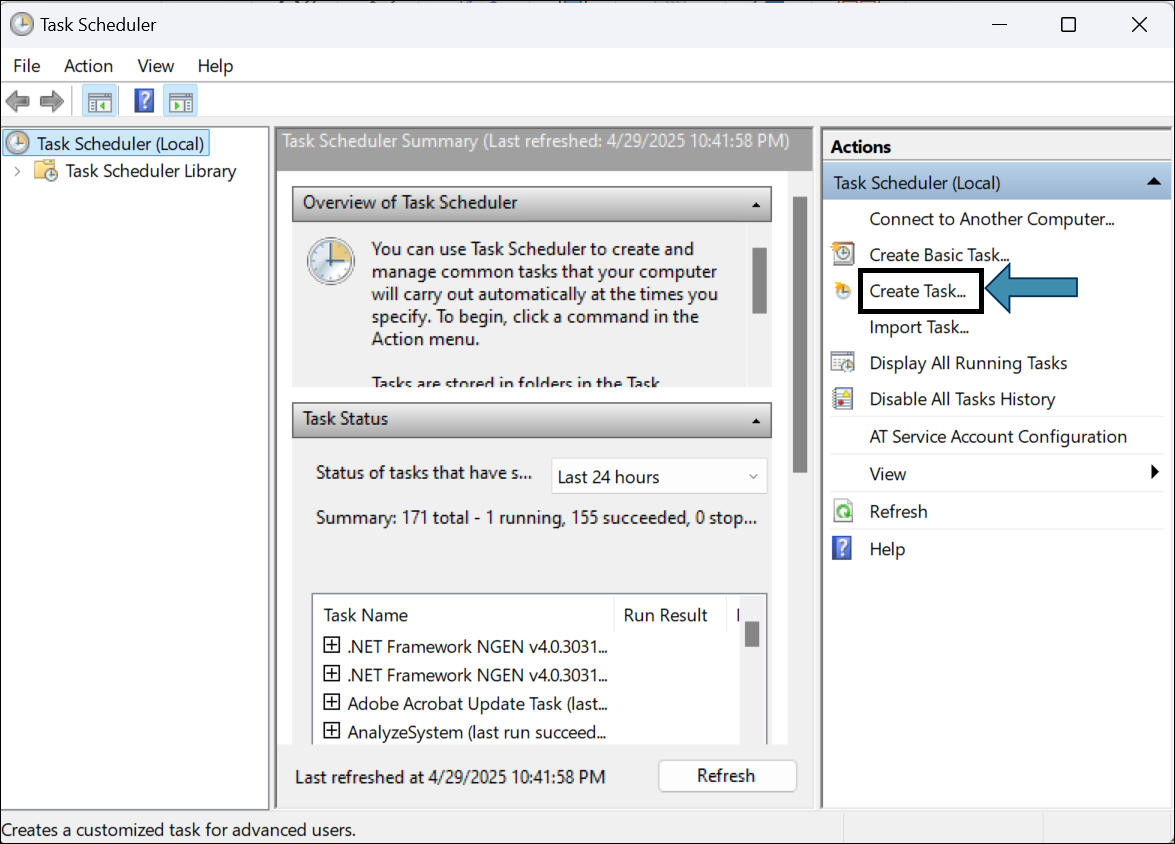
Task: Click the Forward arrow toolbar icon
Action: pos(51,101)
